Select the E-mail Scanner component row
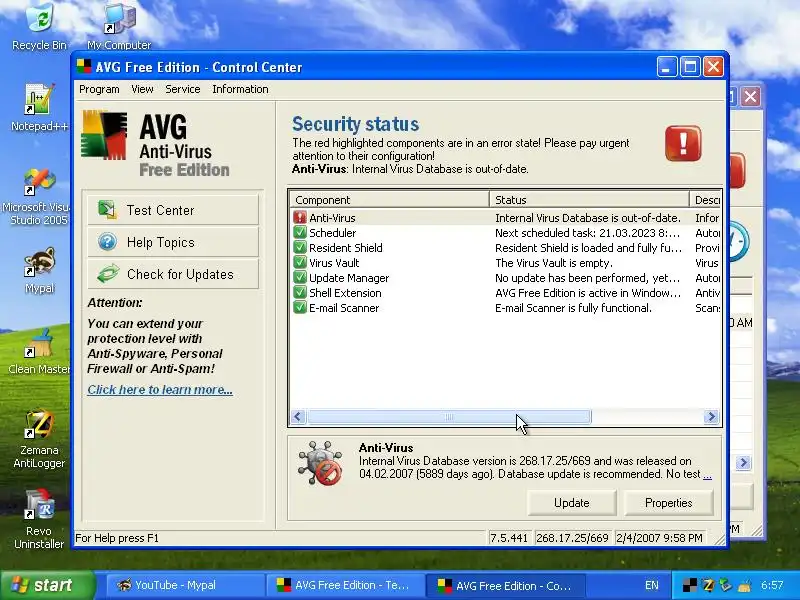Screen dimensions: 800x600 (x=505, y=308)
